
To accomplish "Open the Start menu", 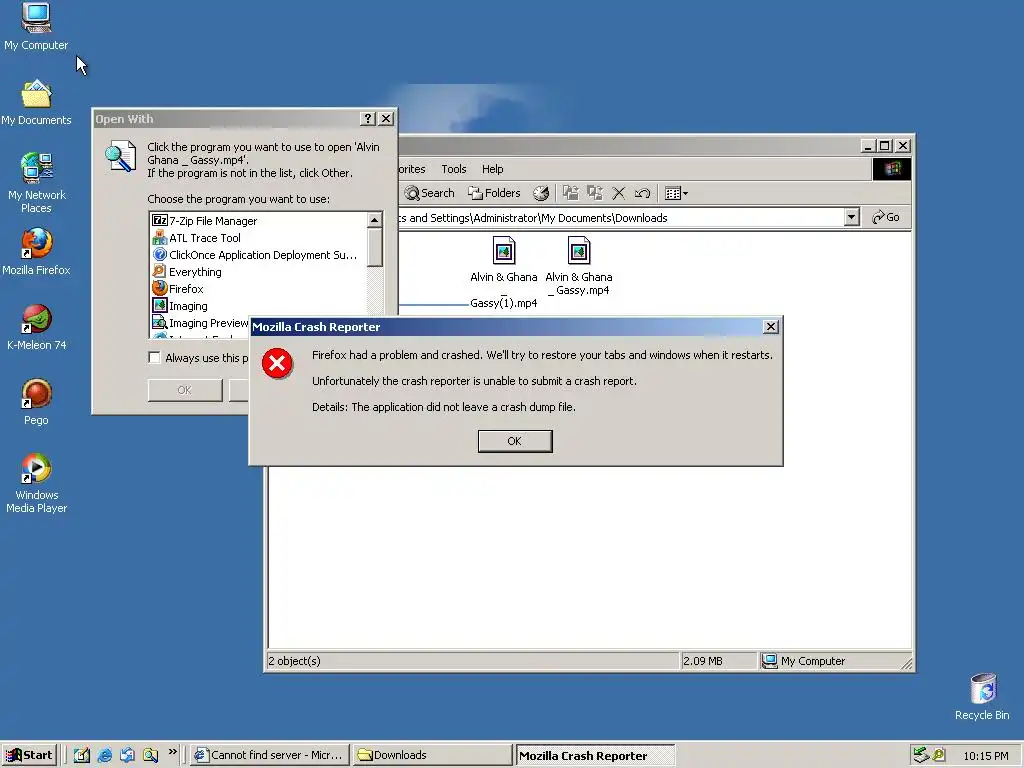I will [30, 755].
